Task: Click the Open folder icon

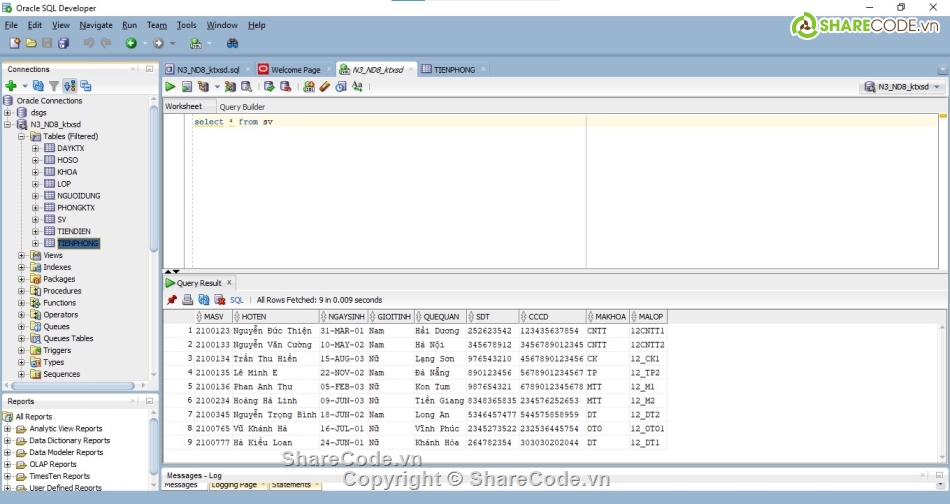Action: [x=31, y=43]
